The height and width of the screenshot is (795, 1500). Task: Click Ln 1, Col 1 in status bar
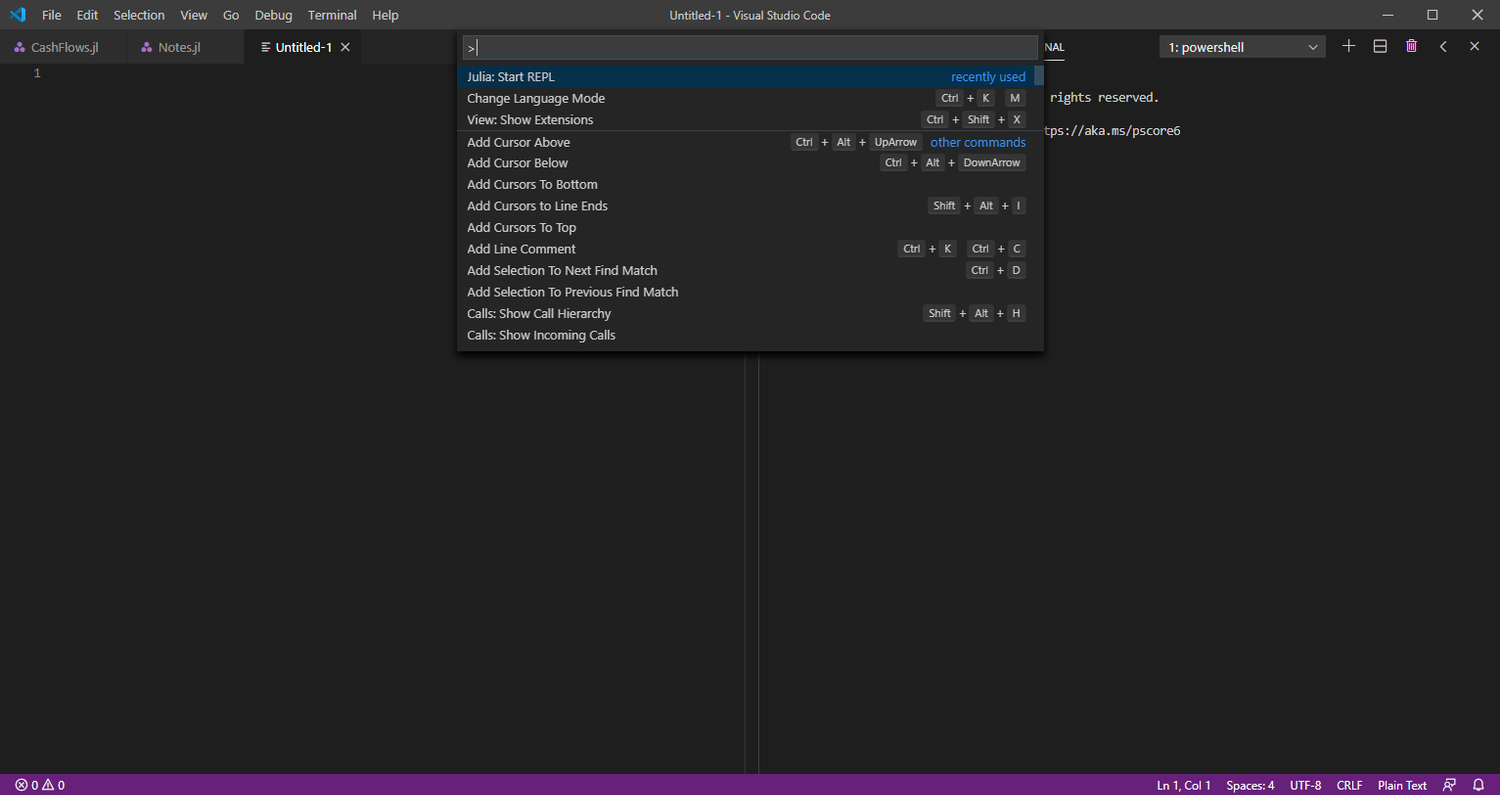click(x=1184, y=785)
